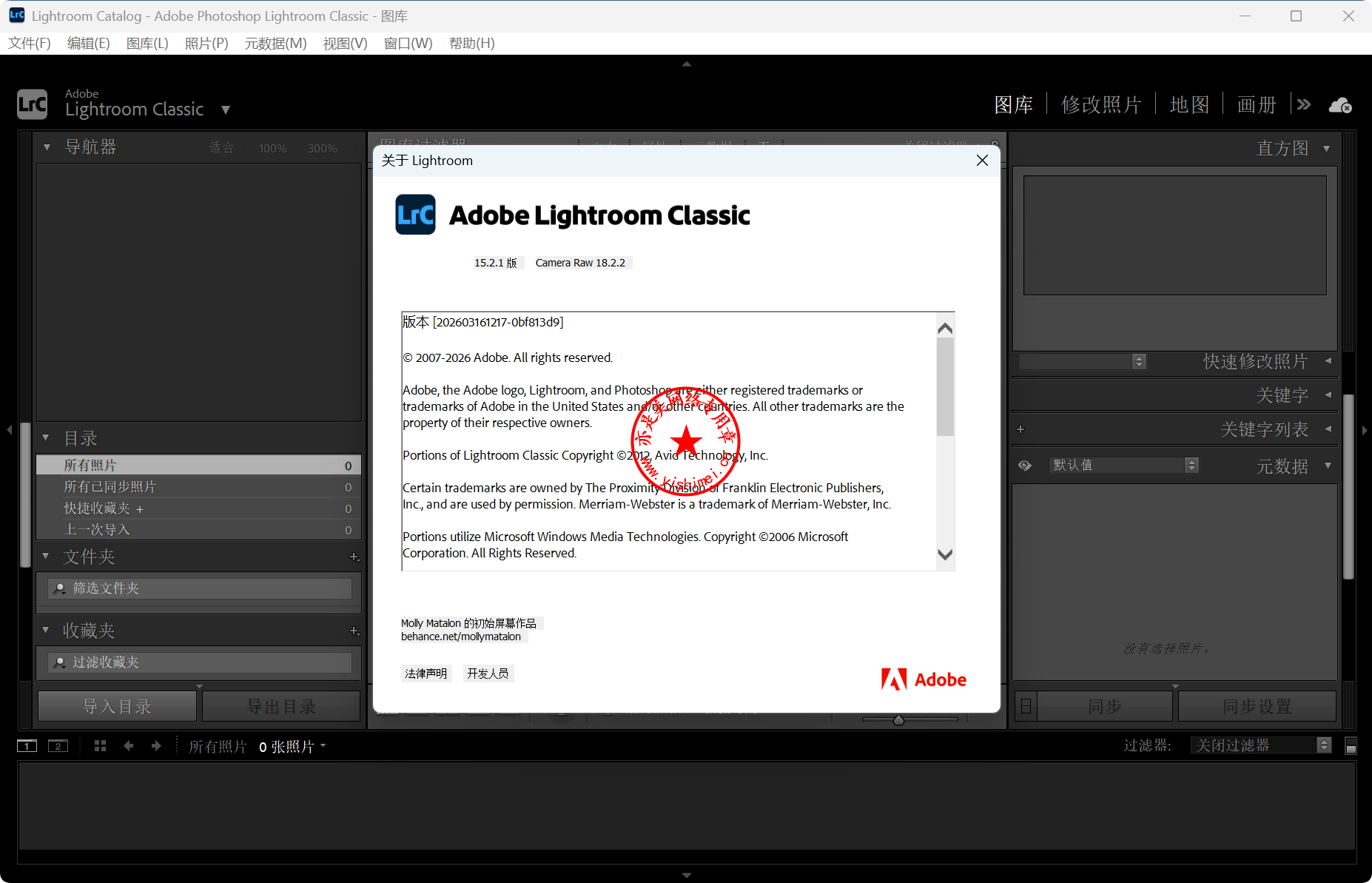Collapse the 目录 panel
The width and height of the screenshot is (1372, 883).
(45, 438)
